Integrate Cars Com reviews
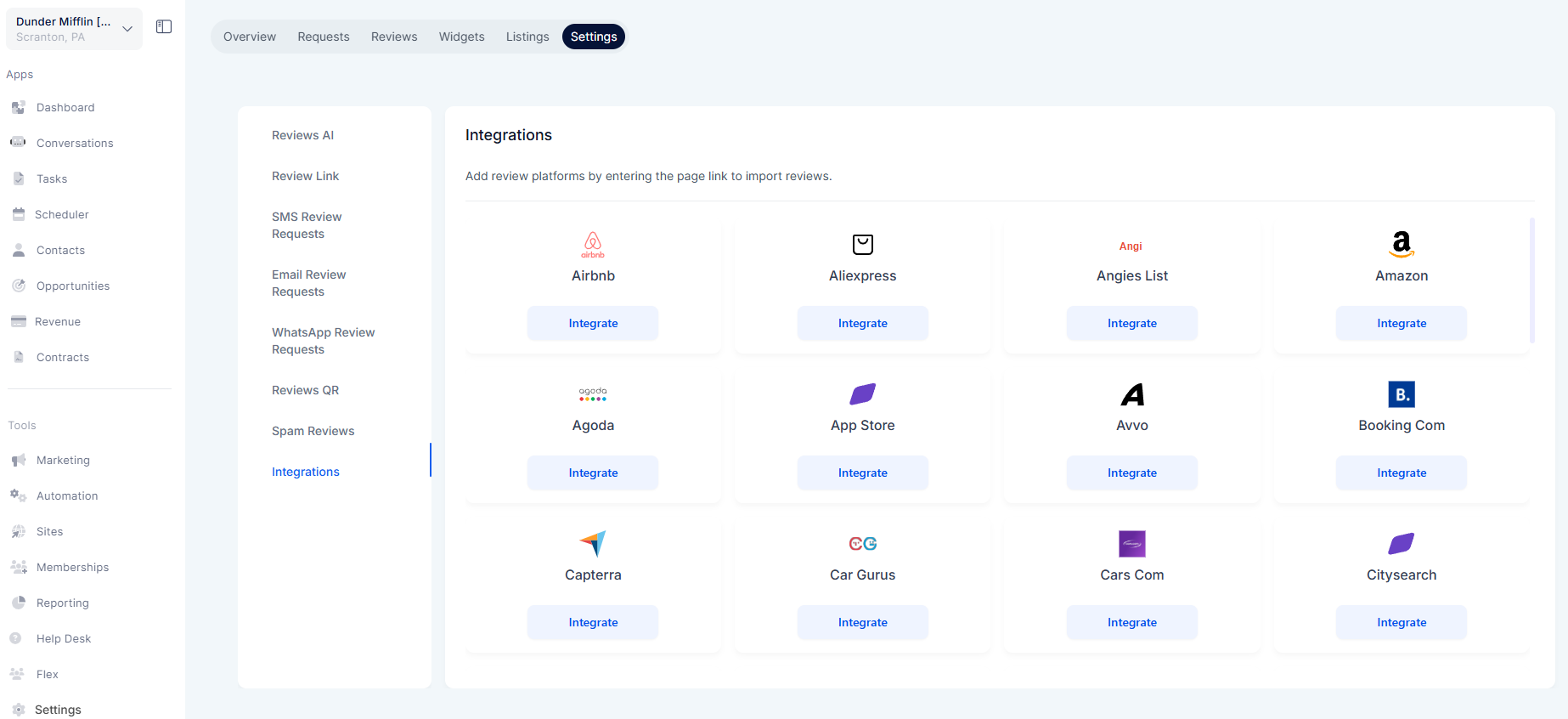 click(x=1132, y=622)
